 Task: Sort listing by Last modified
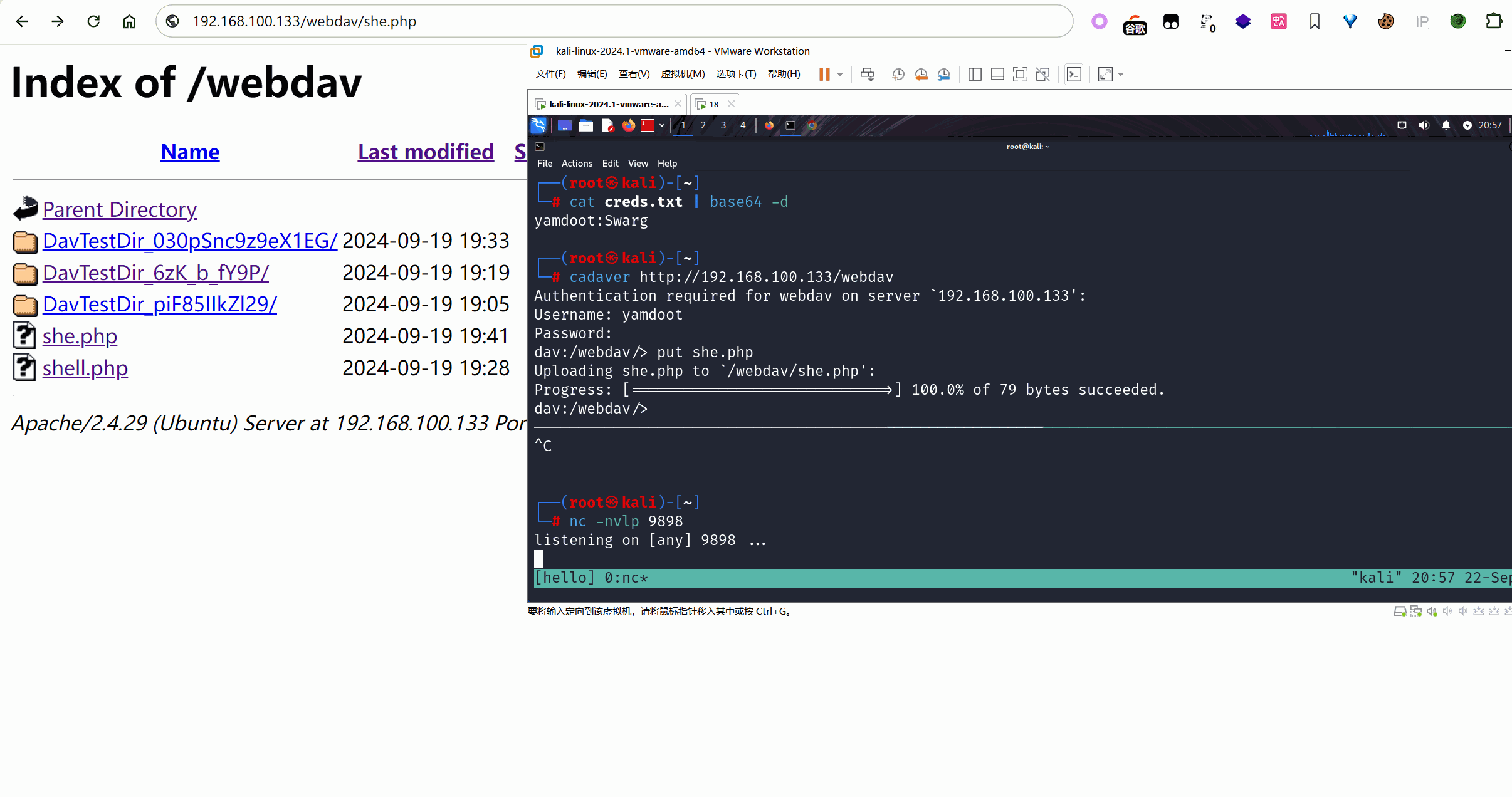[426, 152]
